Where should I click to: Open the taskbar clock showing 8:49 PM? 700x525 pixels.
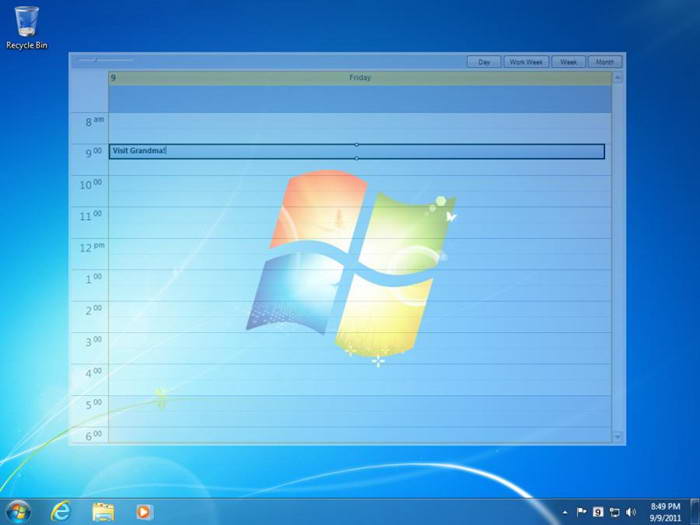pos(665,512)
